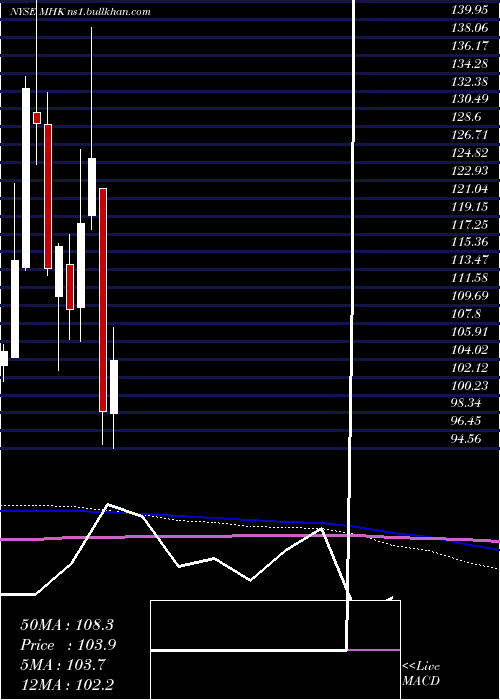Click the 121.04 price axis label

(x=470, y=189)
